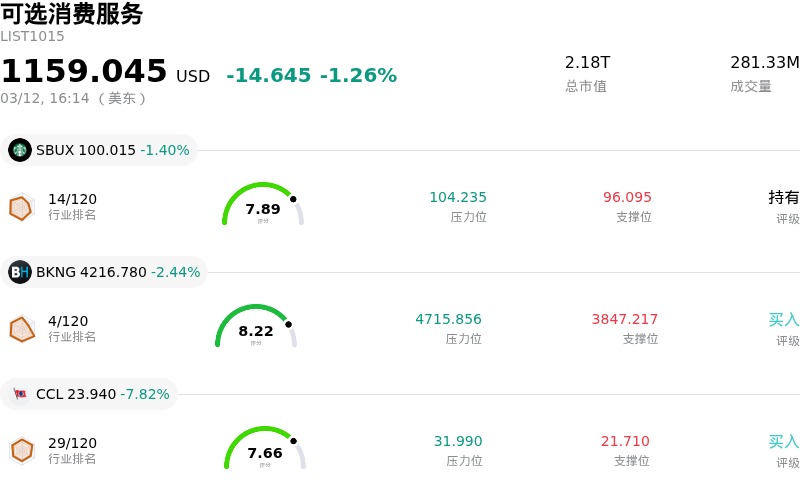This screenshot has height=488, width=800.
Task: Click CCL support level 21.710
Action: [x=625, y=441]
